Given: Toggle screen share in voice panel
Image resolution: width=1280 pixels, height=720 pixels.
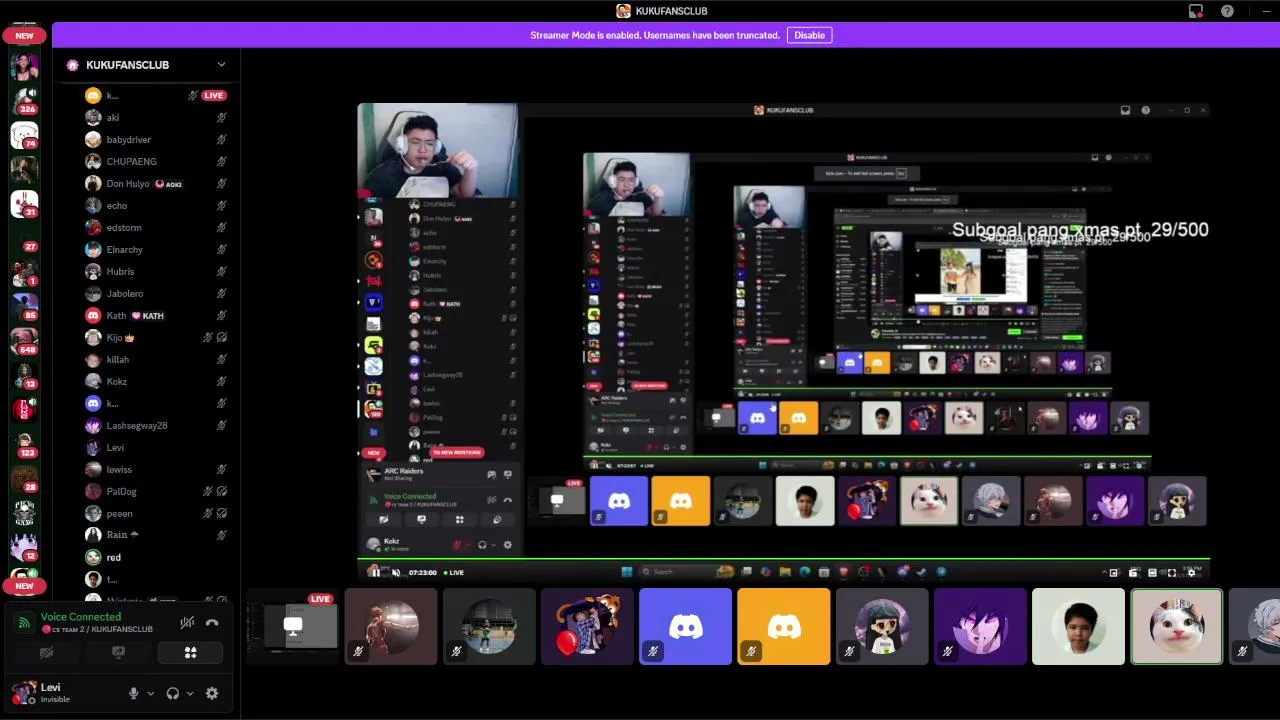Looking at the screenshot, I should pos(118,653).
